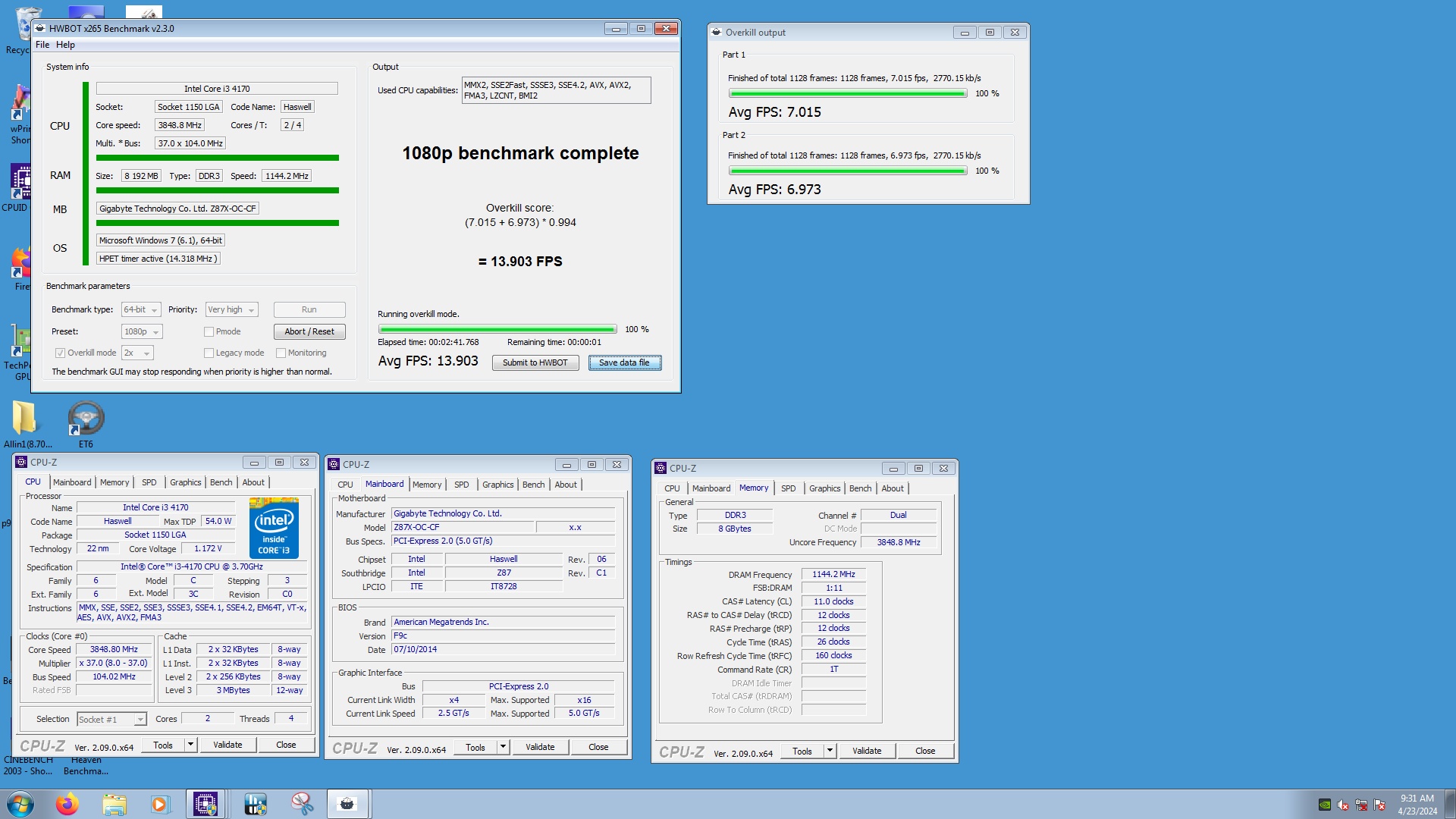Open network status tray icon
The width and height of the screenshot is (1456, 819).
coord(1361,805)
